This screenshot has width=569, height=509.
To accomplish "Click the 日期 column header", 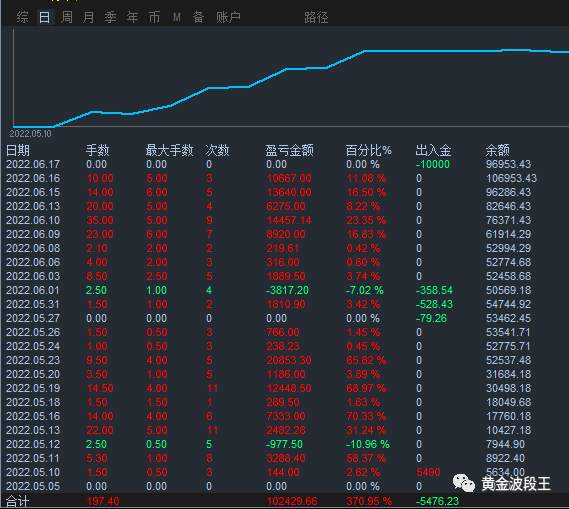I will point(18,150).
